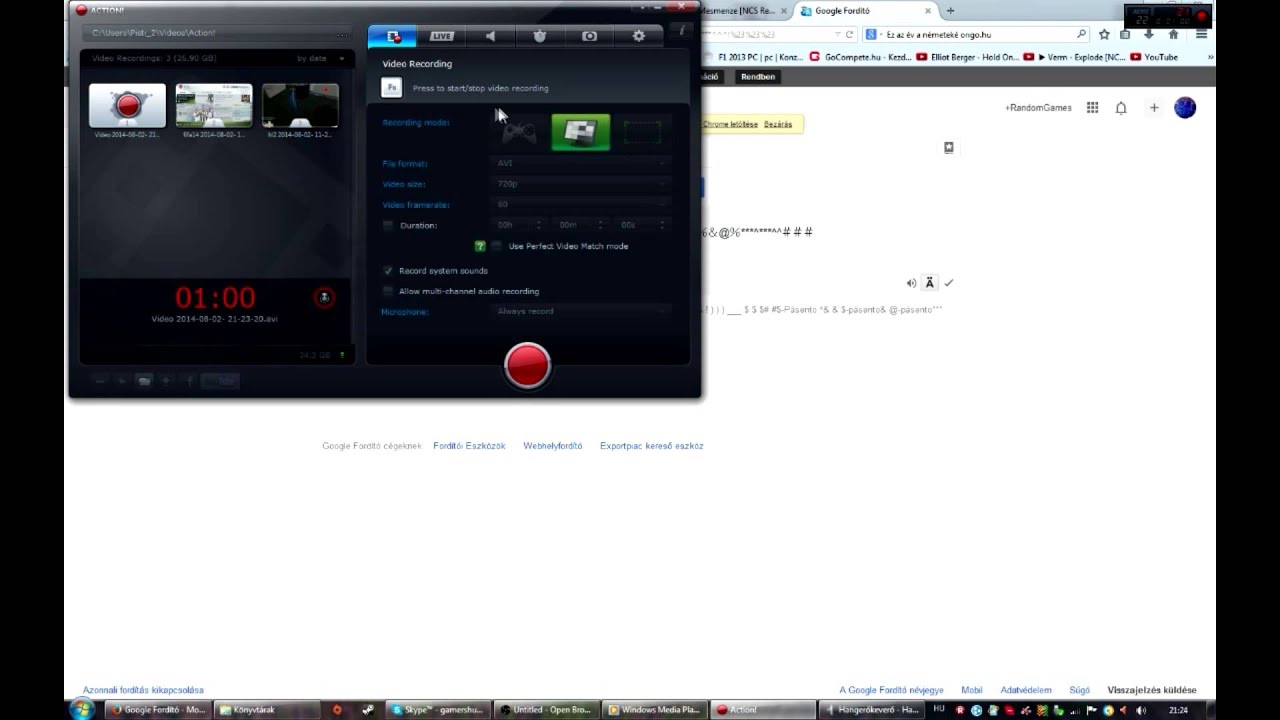This screenshot has width=1280, height=720.
Task: Select the kl2 2014-08-02-11 recording thumbnail
Action: point(300,105)
